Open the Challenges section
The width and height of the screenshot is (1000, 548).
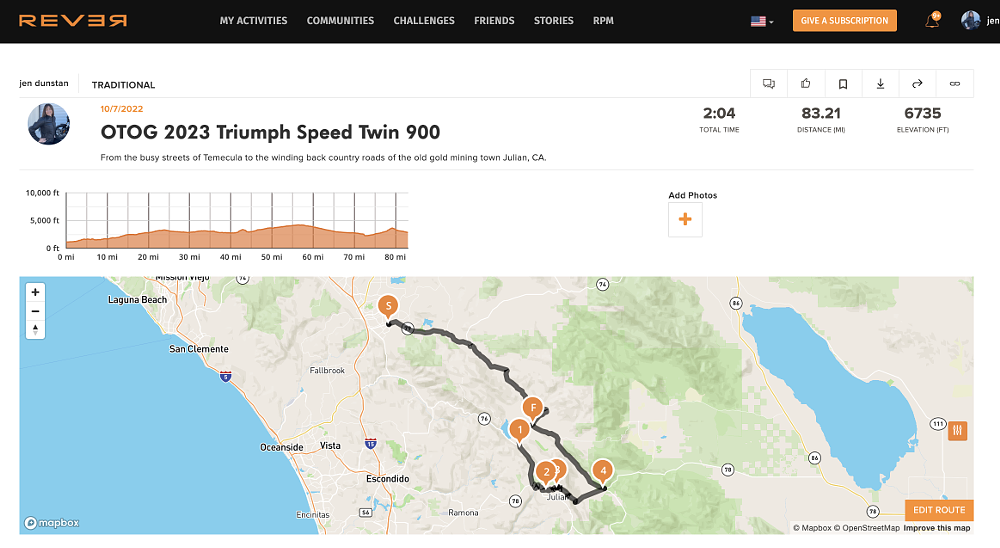pos(423,20)
